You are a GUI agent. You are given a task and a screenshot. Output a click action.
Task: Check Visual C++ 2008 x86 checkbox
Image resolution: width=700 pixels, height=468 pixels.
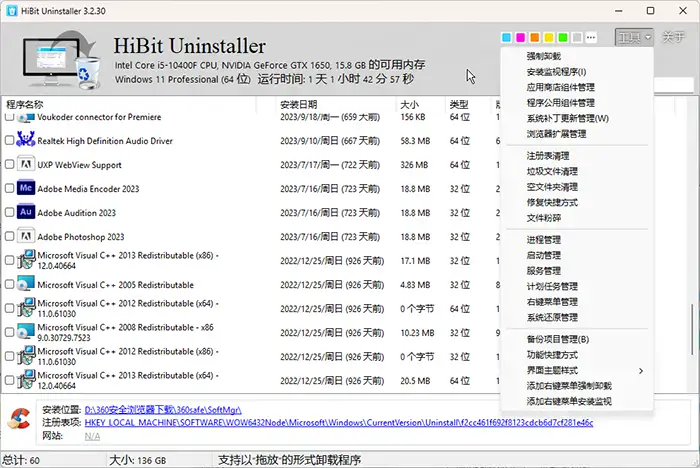[x=9, y=332]
